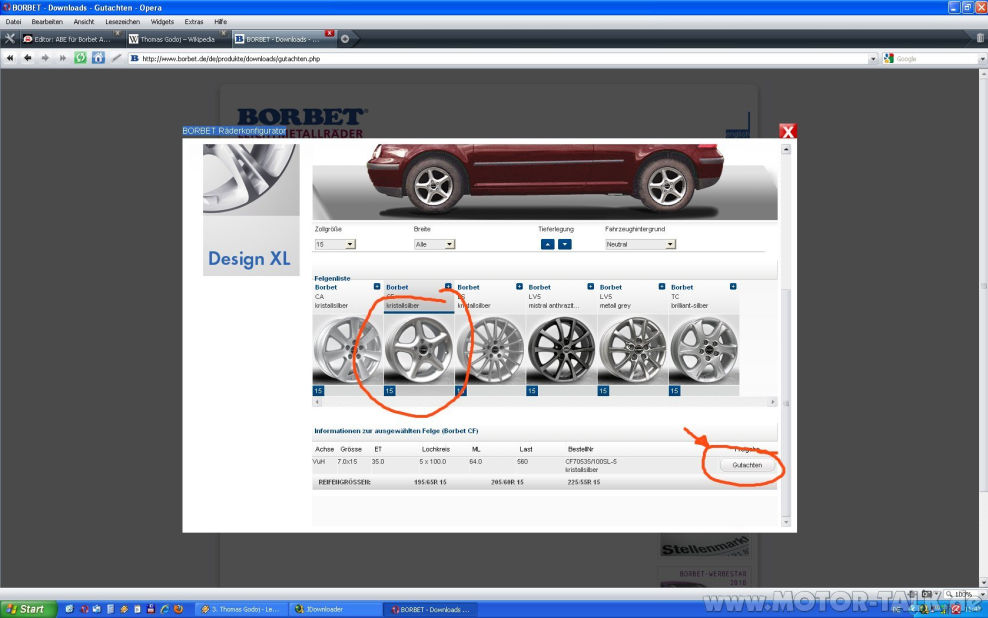The height and width of the screenshot is (618, 988).
Task: Select the Borbet TC brillant-silber wheel thumbnail
Action: pos(704,350)
